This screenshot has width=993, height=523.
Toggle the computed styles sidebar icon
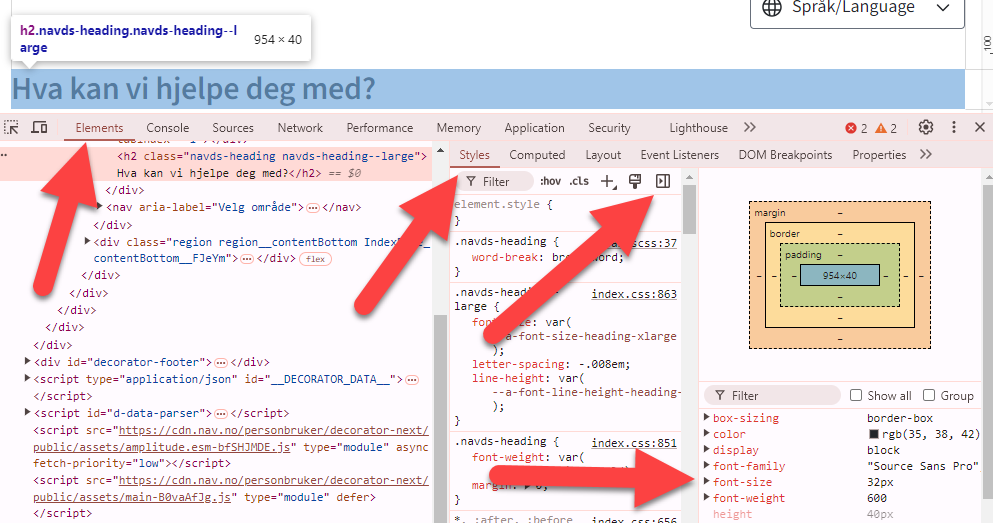(663, 182)
